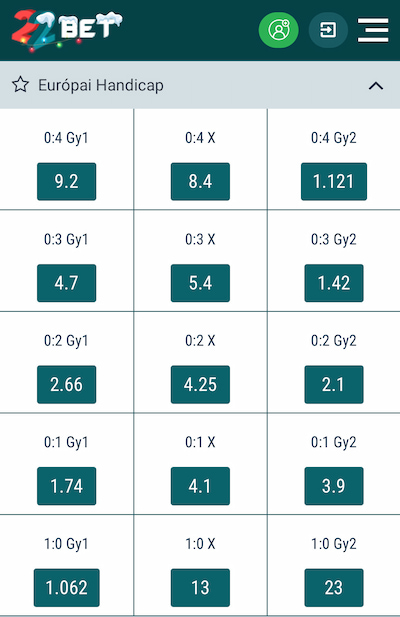Choose 0:1 Gy2 odds 3.9
The height and width of the screenshot is (617, 400).
pos(334,486)
